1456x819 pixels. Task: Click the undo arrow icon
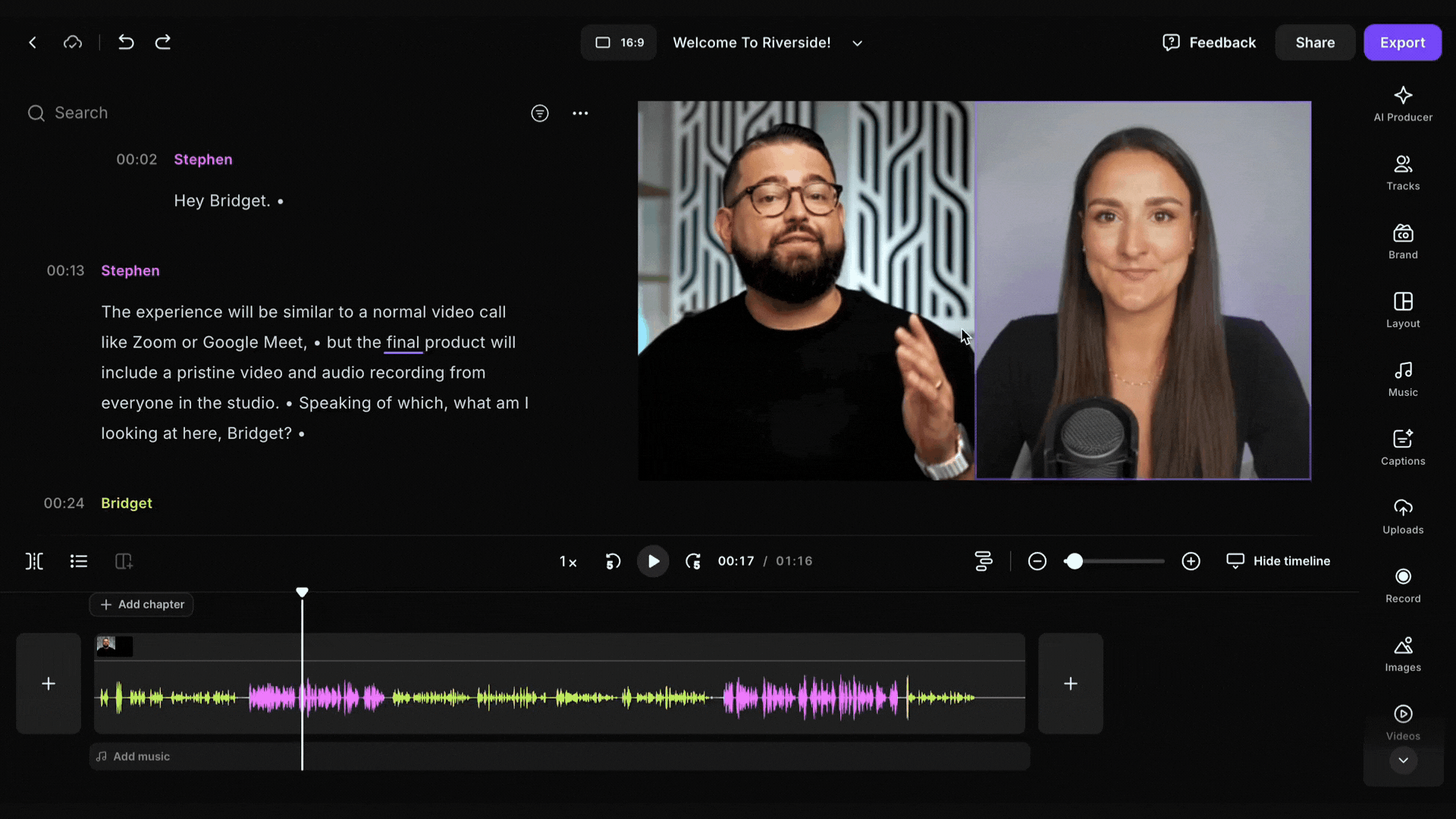point(126,42)
